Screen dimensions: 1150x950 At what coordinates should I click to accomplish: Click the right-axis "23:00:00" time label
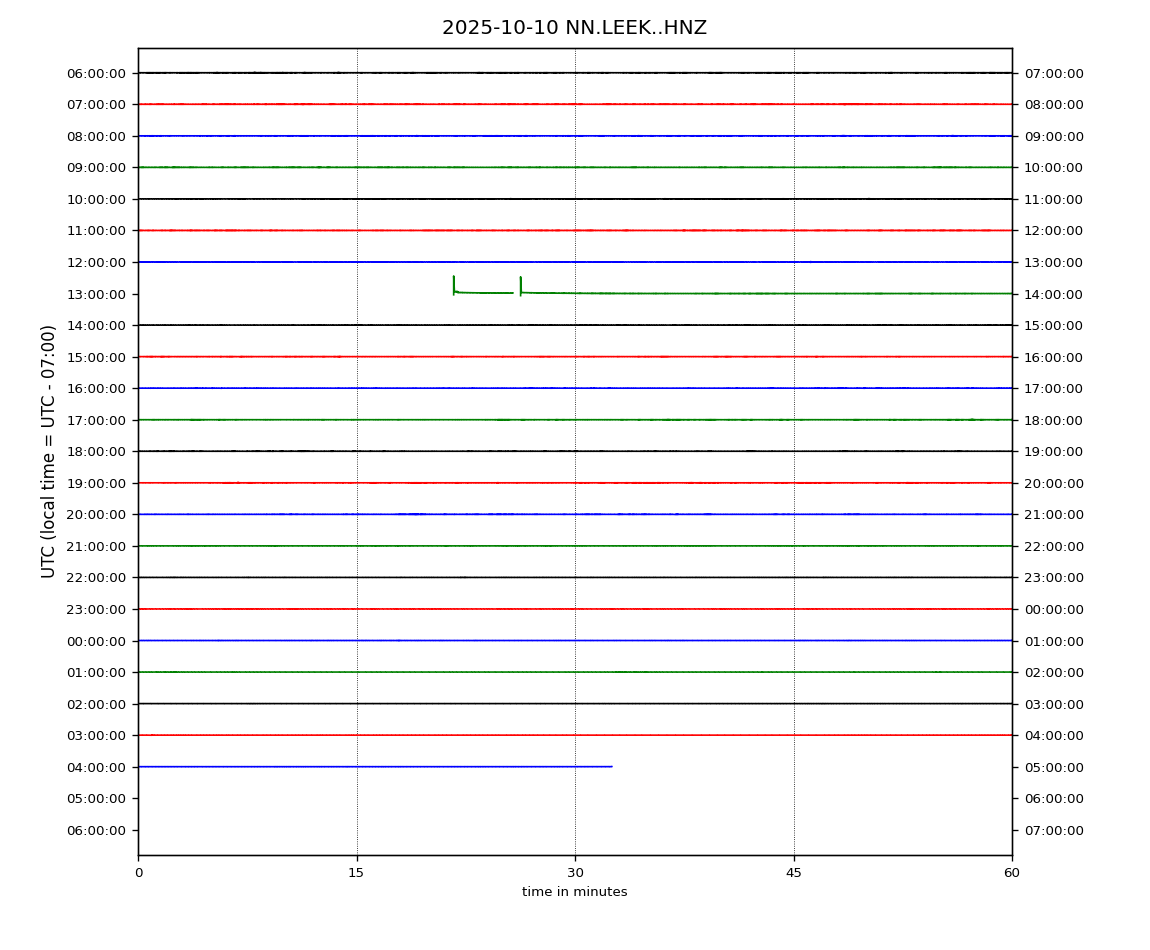click(x=1054, y=578)
